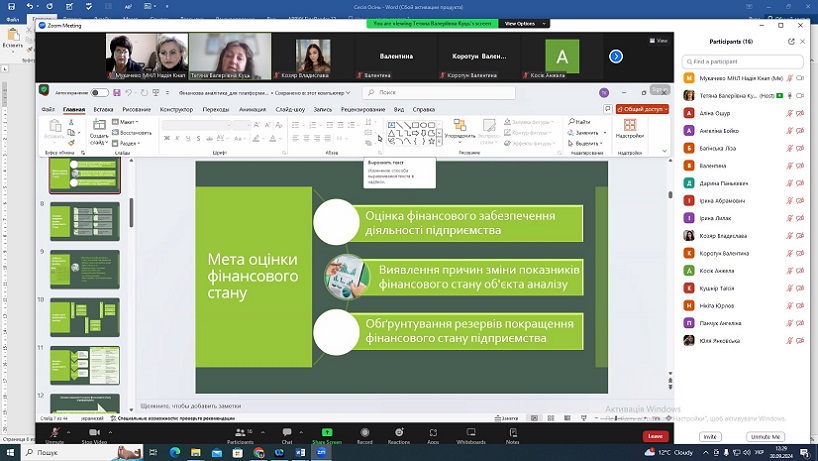
Task: Open Microsoft Edge from taskbar
Action: [x=174, y=452]
